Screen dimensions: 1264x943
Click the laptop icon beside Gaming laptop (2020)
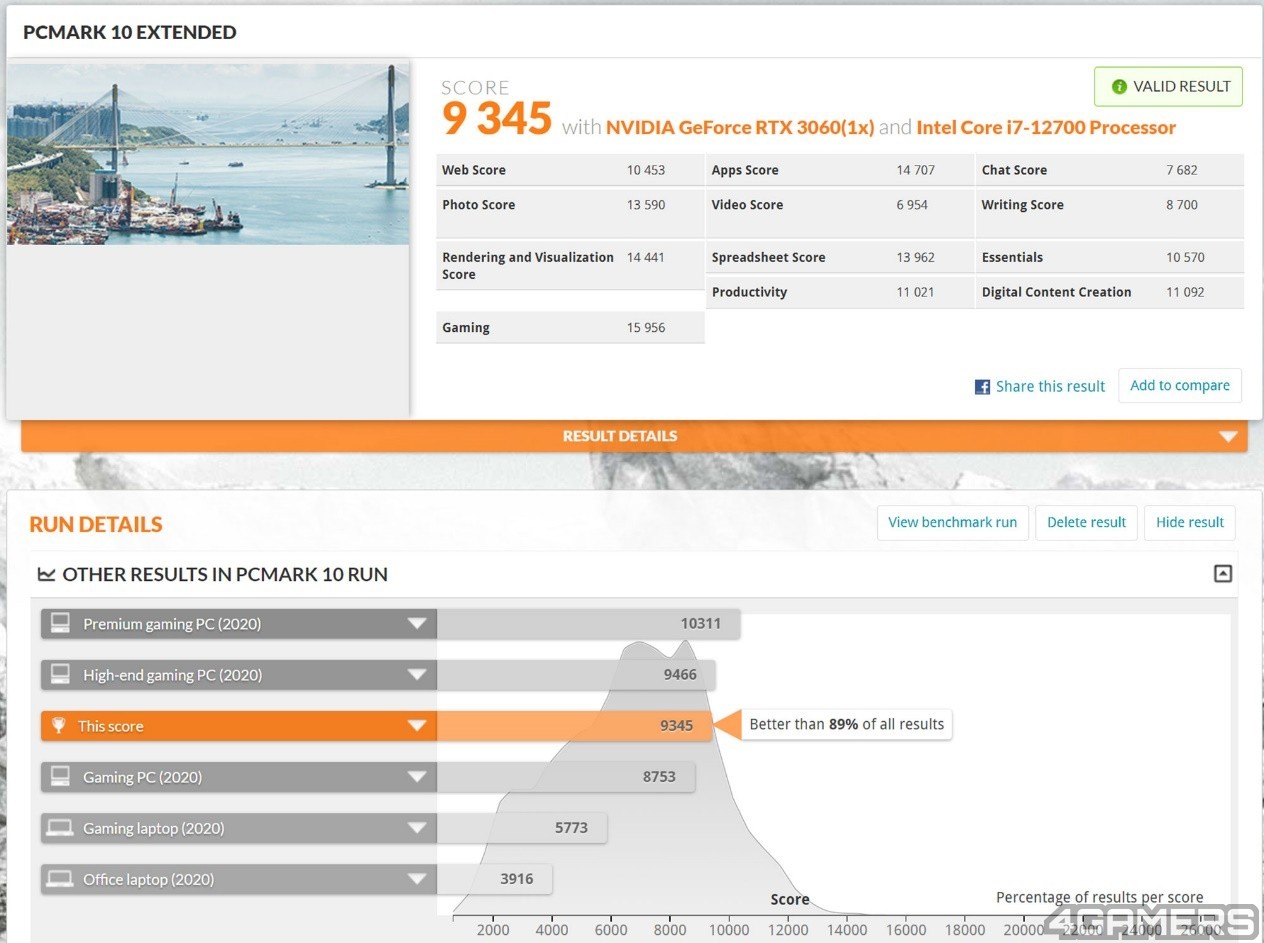pos(60,828)
